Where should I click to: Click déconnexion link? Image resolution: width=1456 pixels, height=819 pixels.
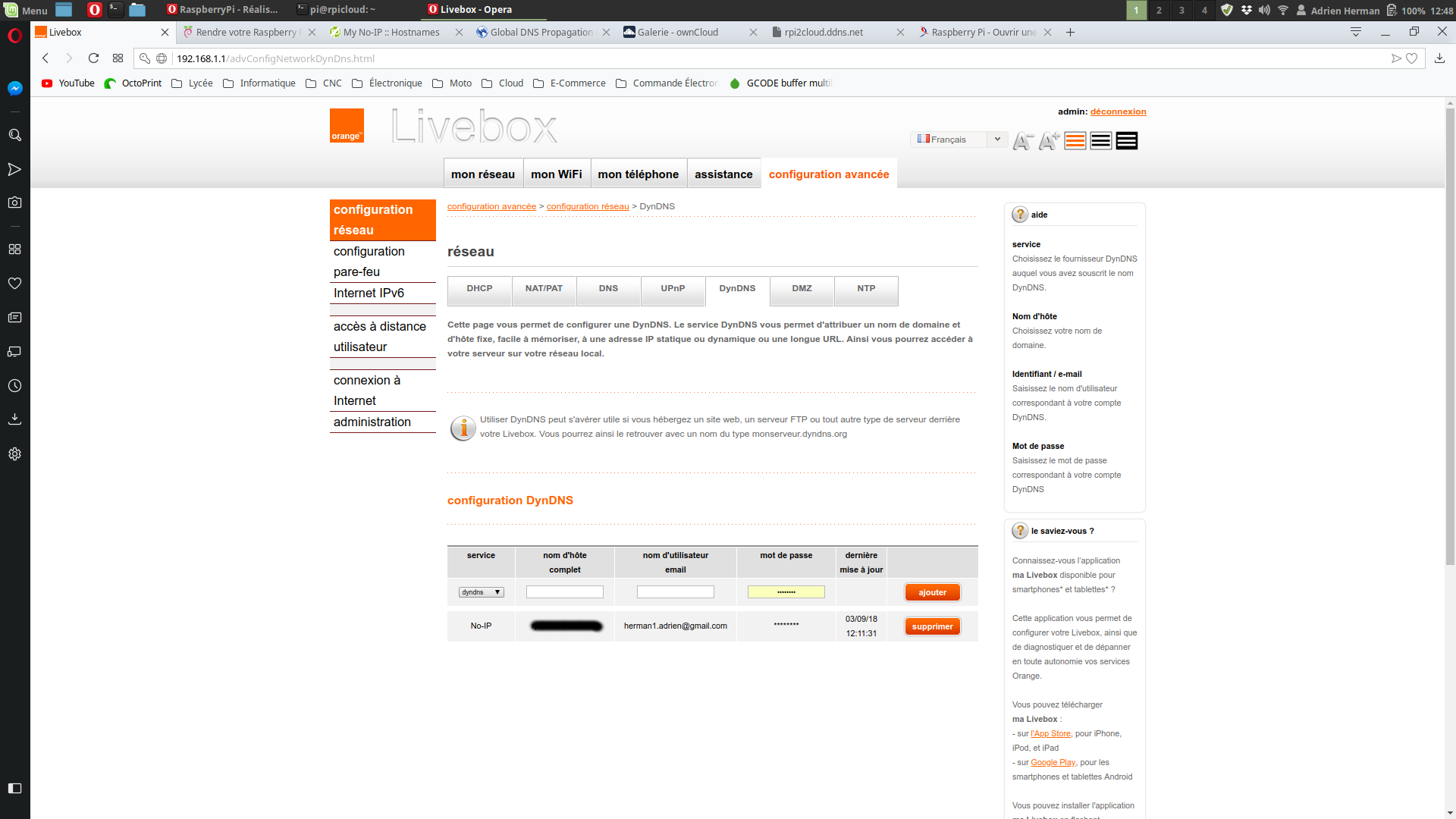click(1118, 111)
